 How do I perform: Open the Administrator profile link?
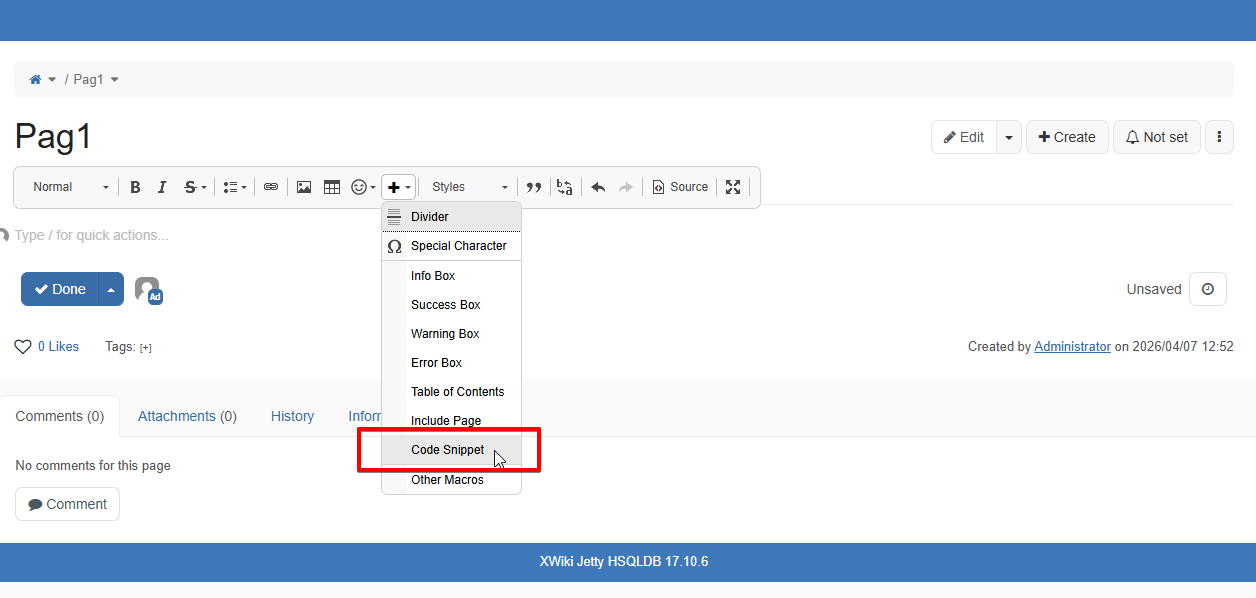tap(1072, 347)
